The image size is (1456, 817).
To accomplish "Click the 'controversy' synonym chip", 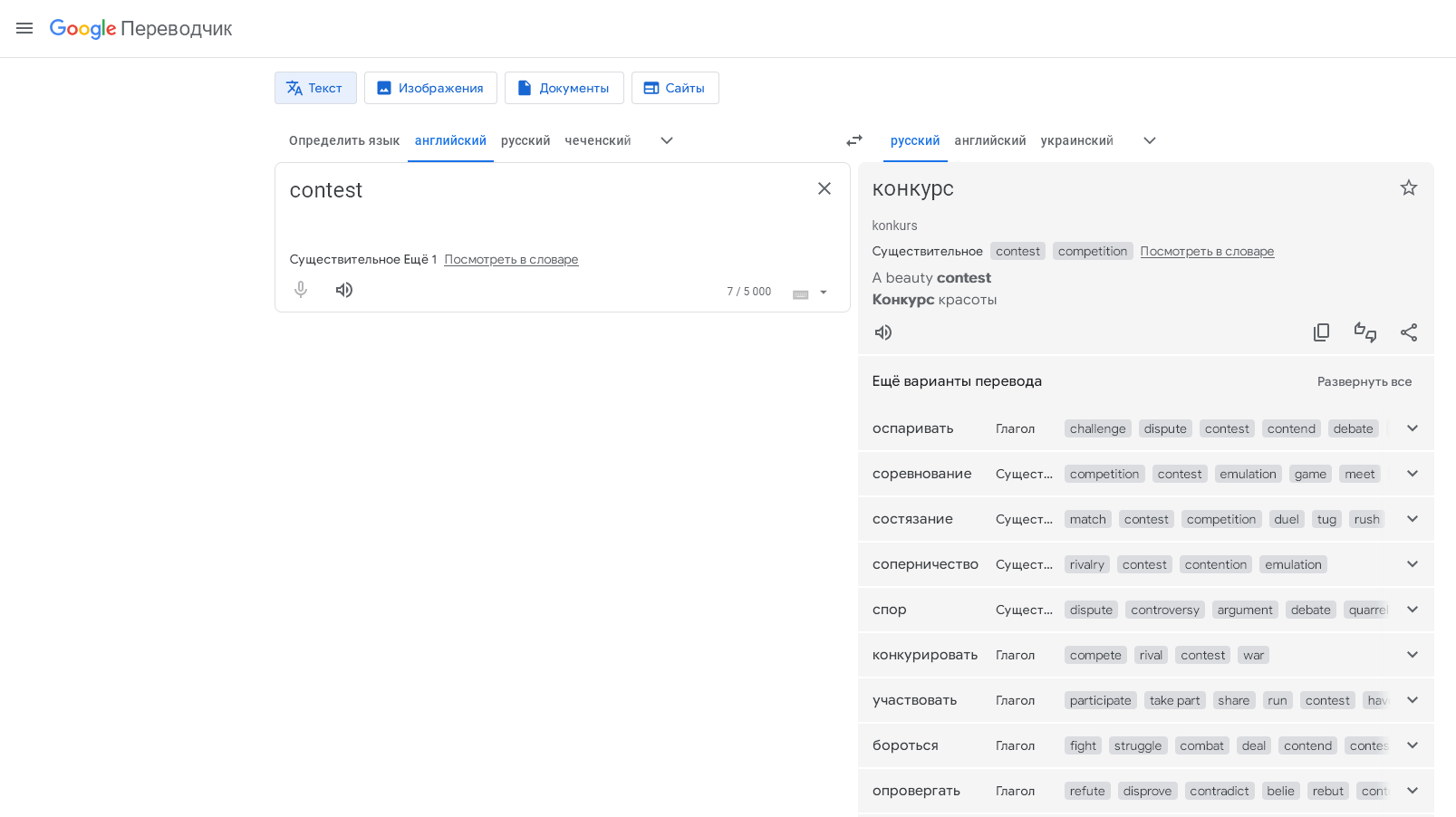I will (1165, 610).
